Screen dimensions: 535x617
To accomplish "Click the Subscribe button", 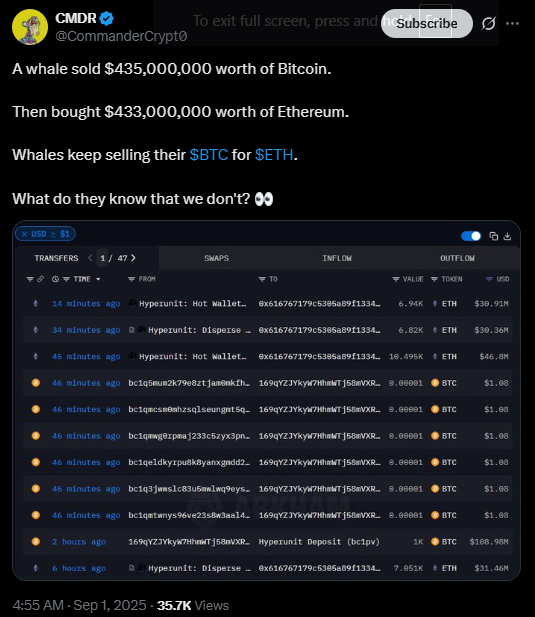I will click(x=427, y=24).
